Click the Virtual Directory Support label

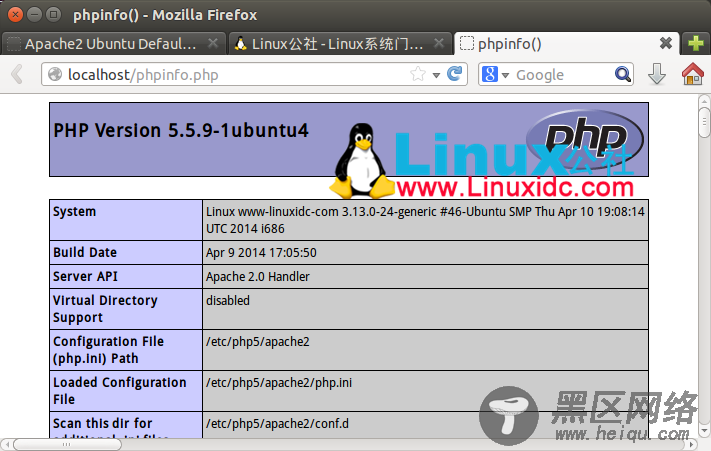(x=105, y=309)
